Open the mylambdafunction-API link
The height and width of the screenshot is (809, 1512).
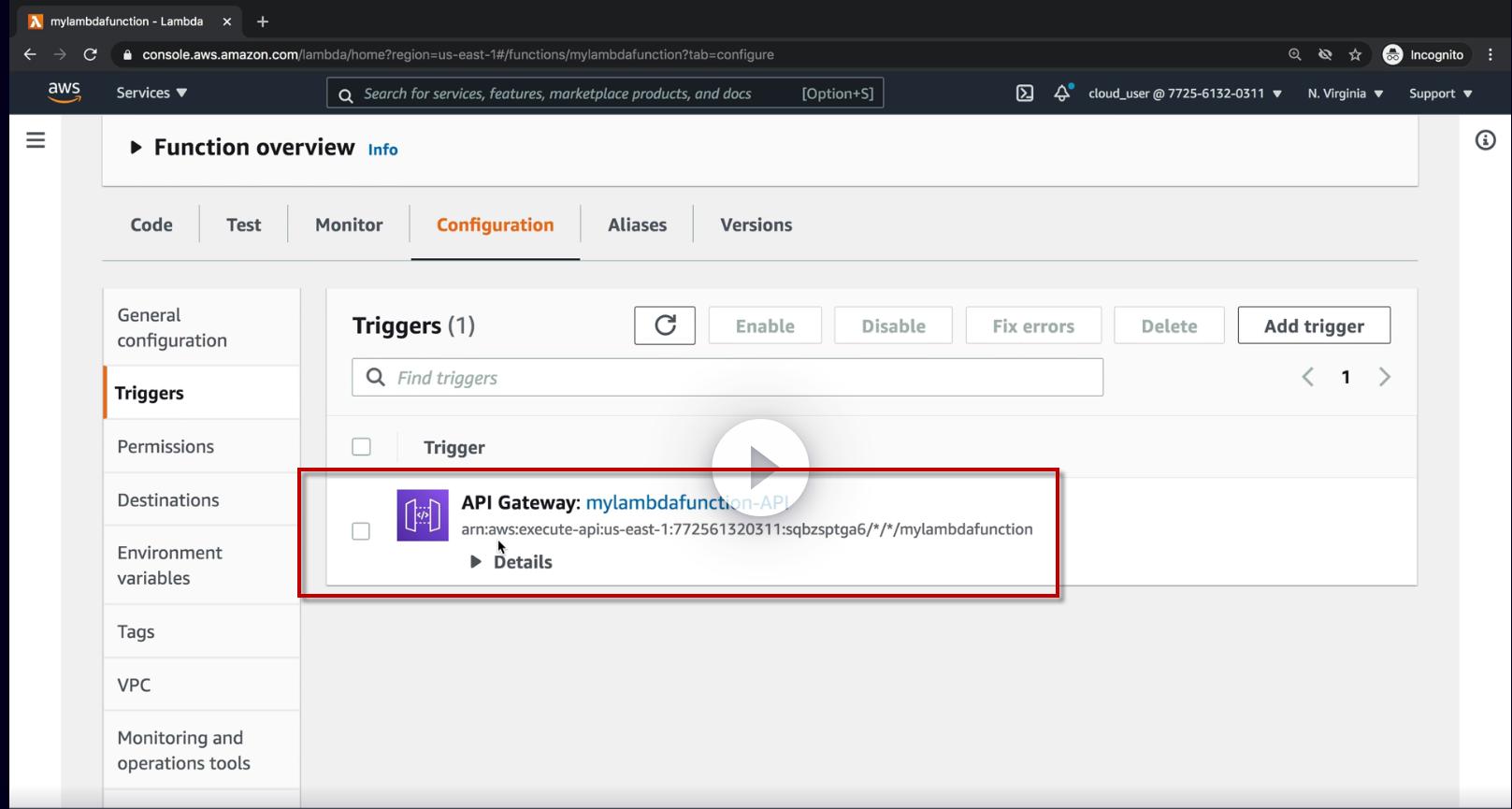point(687,502)
